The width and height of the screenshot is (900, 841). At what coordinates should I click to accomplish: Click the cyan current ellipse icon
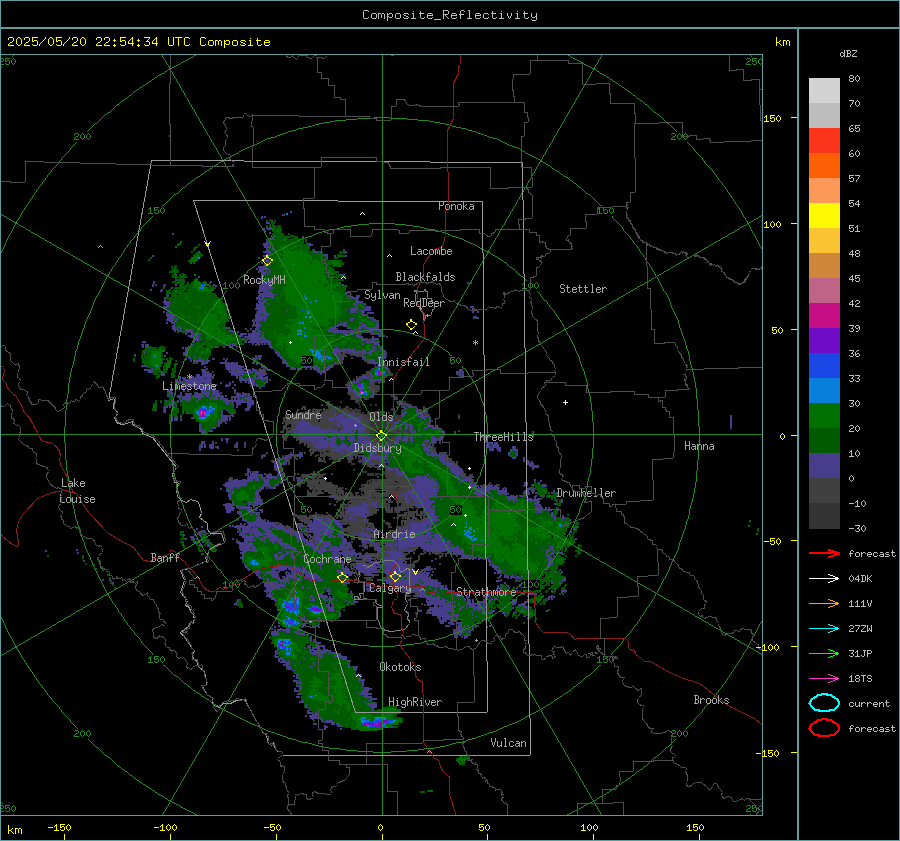click(x=824, y=703)
